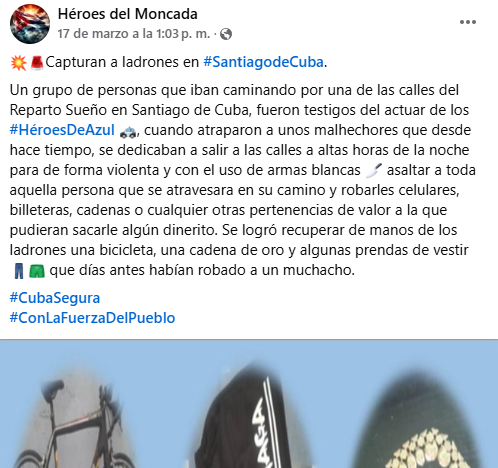Follow the #ConLaFuerzaDelPueblo hashtag
The width and height of the screenshot is (498, 468).
click(92, 318)
